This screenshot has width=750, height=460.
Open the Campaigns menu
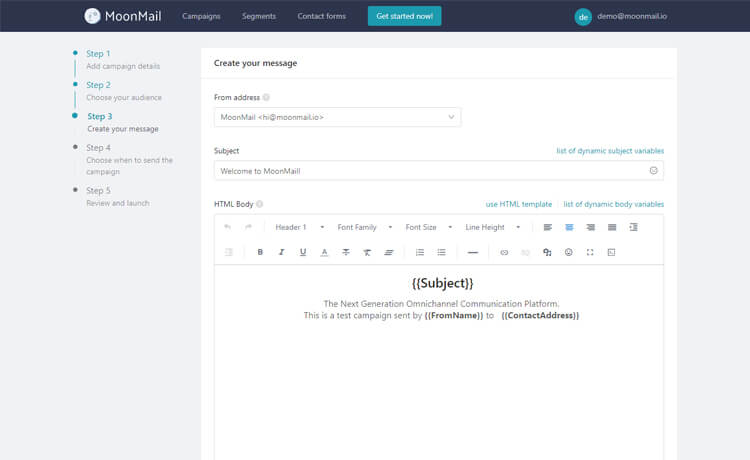click(x=201, y=16)
